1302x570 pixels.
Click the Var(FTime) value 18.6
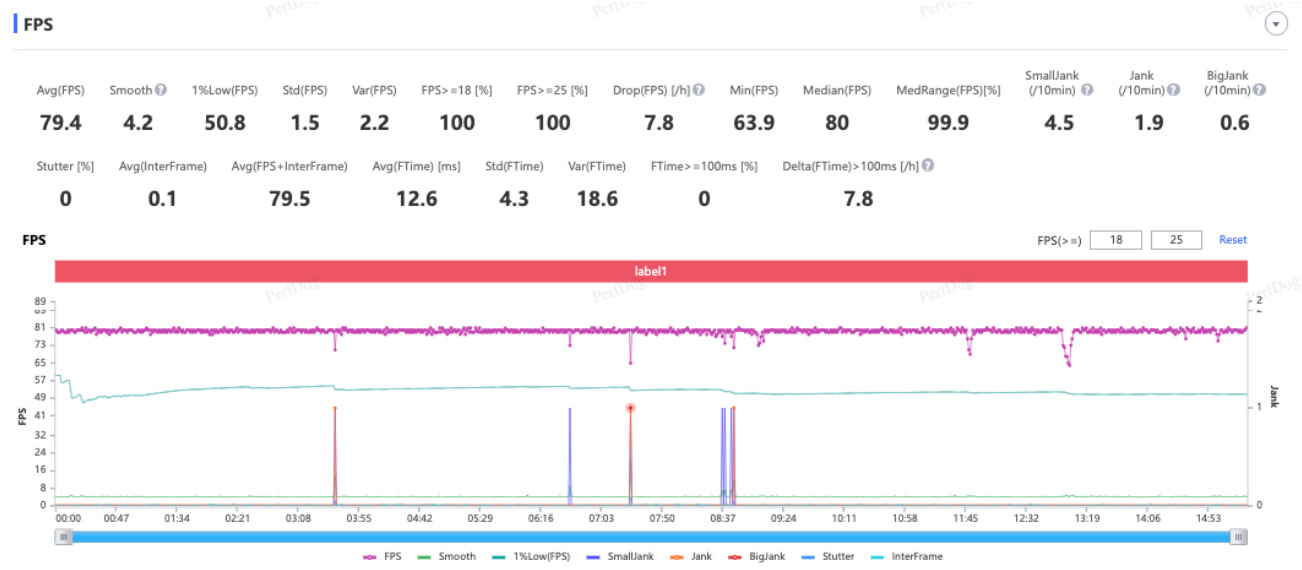click(x=596, y=199)
